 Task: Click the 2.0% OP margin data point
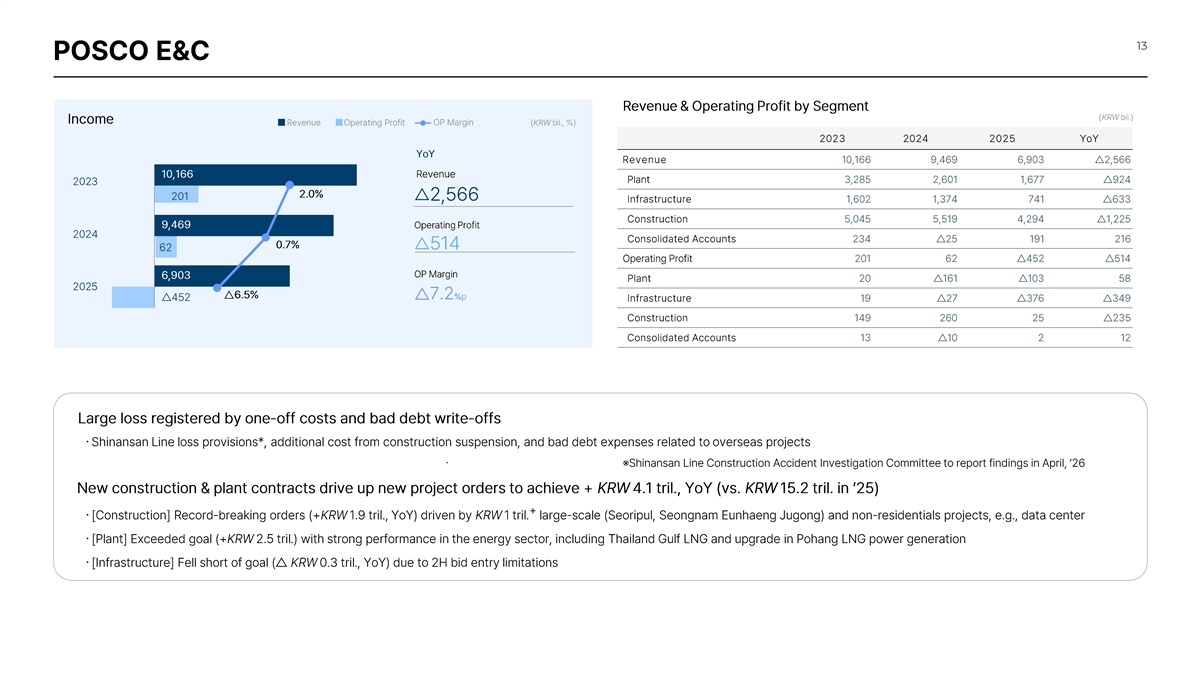point(289,187)
